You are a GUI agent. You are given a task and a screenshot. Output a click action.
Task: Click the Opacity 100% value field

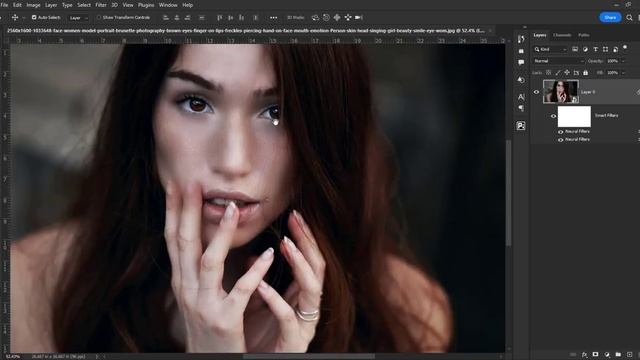click(612, 61)
